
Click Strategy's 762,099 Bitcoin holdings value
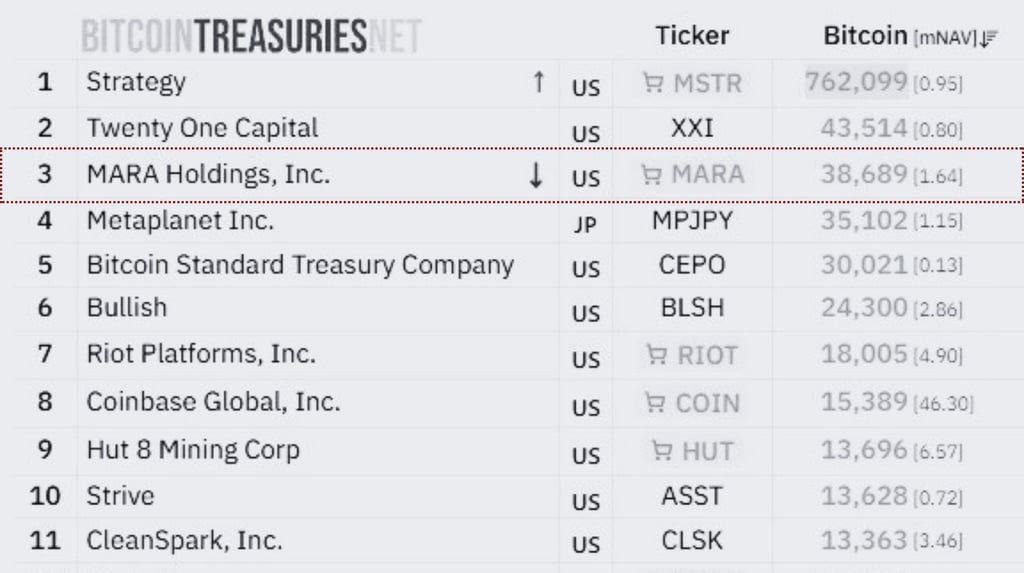pos(856,82)
